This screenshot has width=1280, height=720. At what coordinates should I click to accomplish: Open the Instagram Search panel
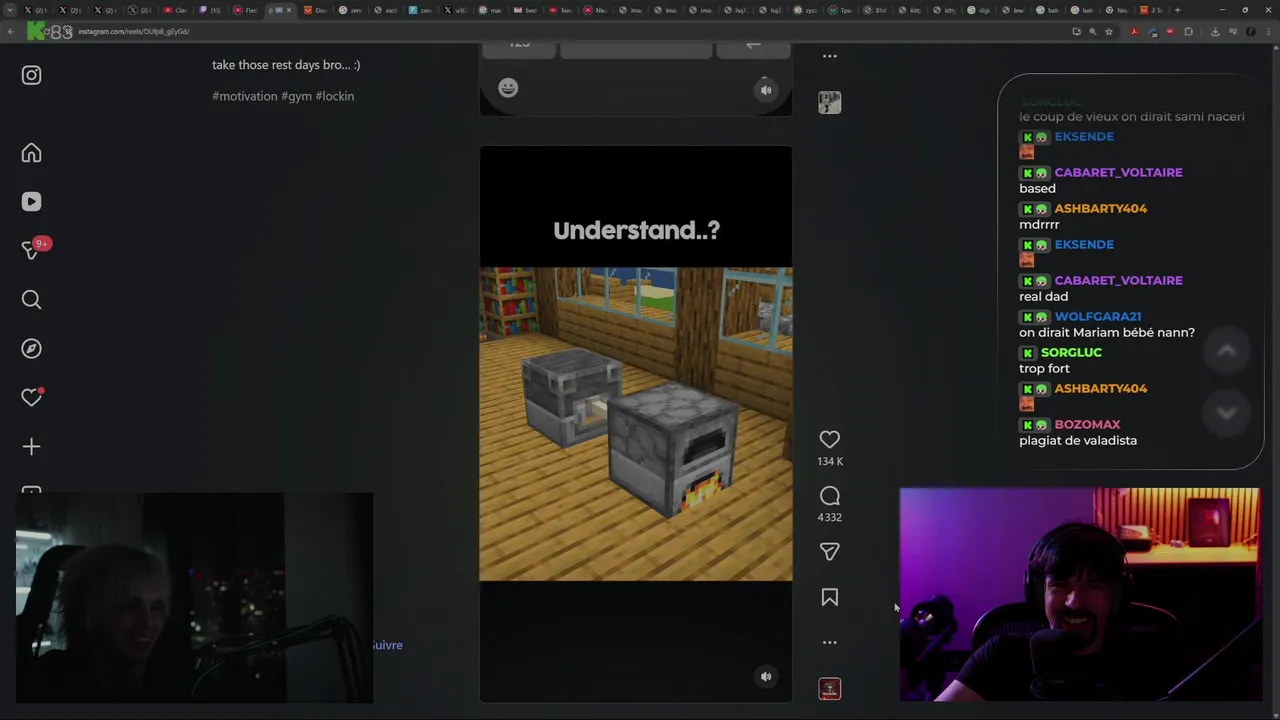point(32,300)
